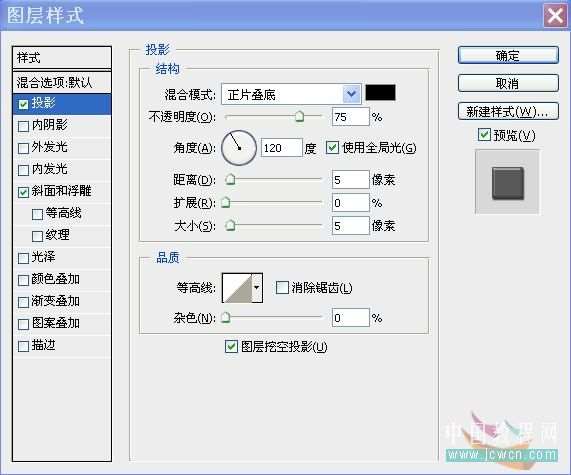The height and width of the screenshot is (475, 571).
Task: Enable the 颜色叠加 checkbox
Action: pos(23,280)
